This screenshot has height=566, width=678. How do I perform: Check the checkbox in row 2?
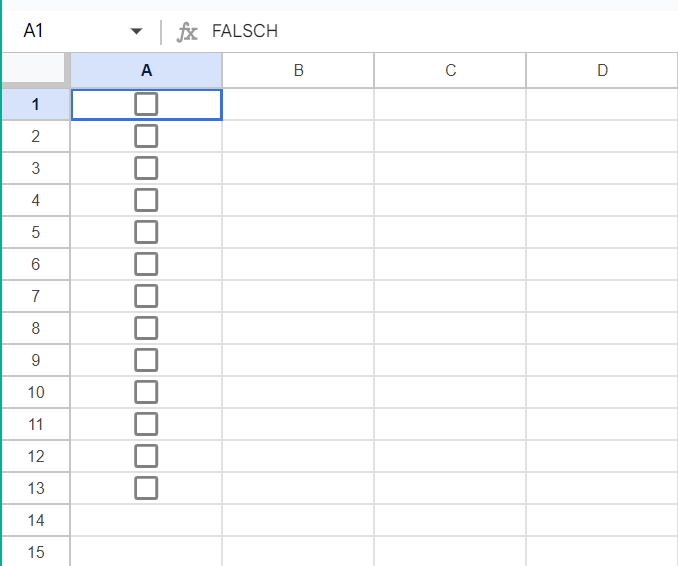(146, 136)
